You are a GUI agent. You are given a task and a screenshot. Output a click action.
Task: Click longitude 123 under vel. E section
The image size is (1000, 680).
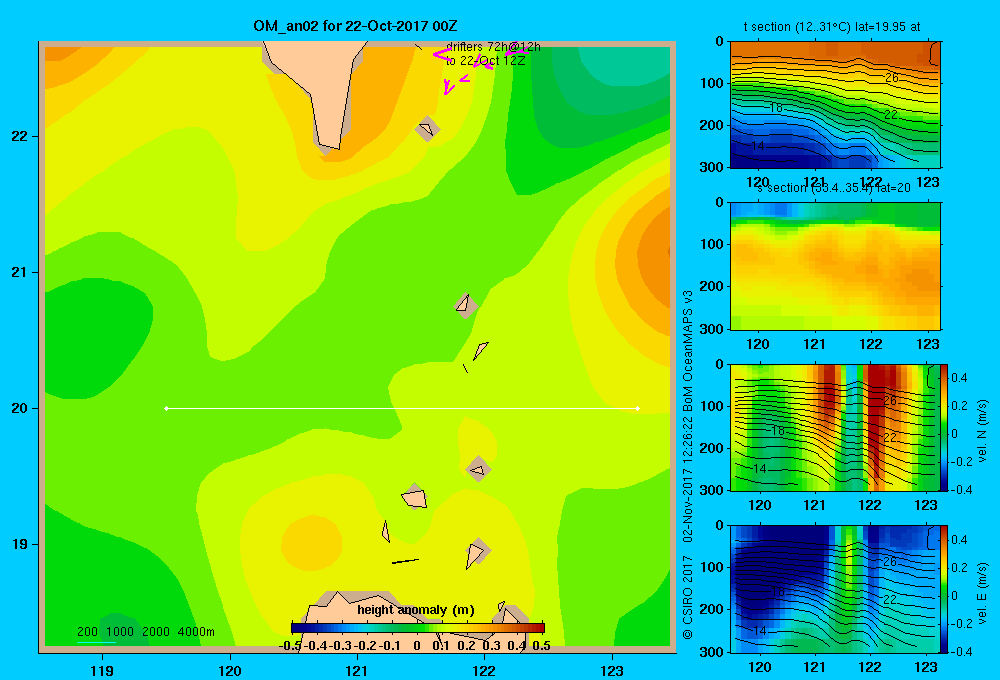tap(926, 667)
